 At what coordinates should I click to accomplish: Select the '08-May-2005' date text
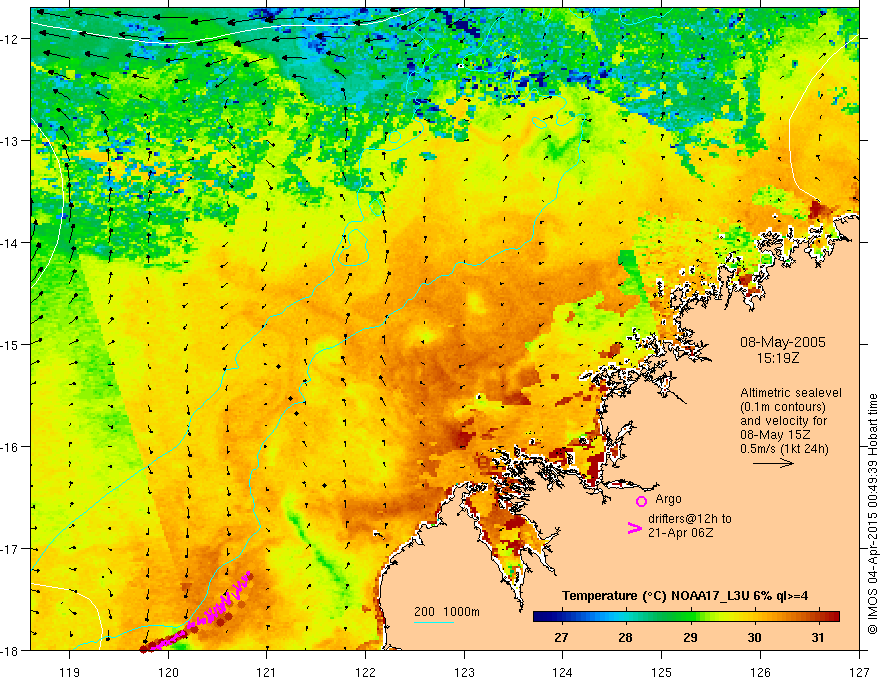[782, 342]
